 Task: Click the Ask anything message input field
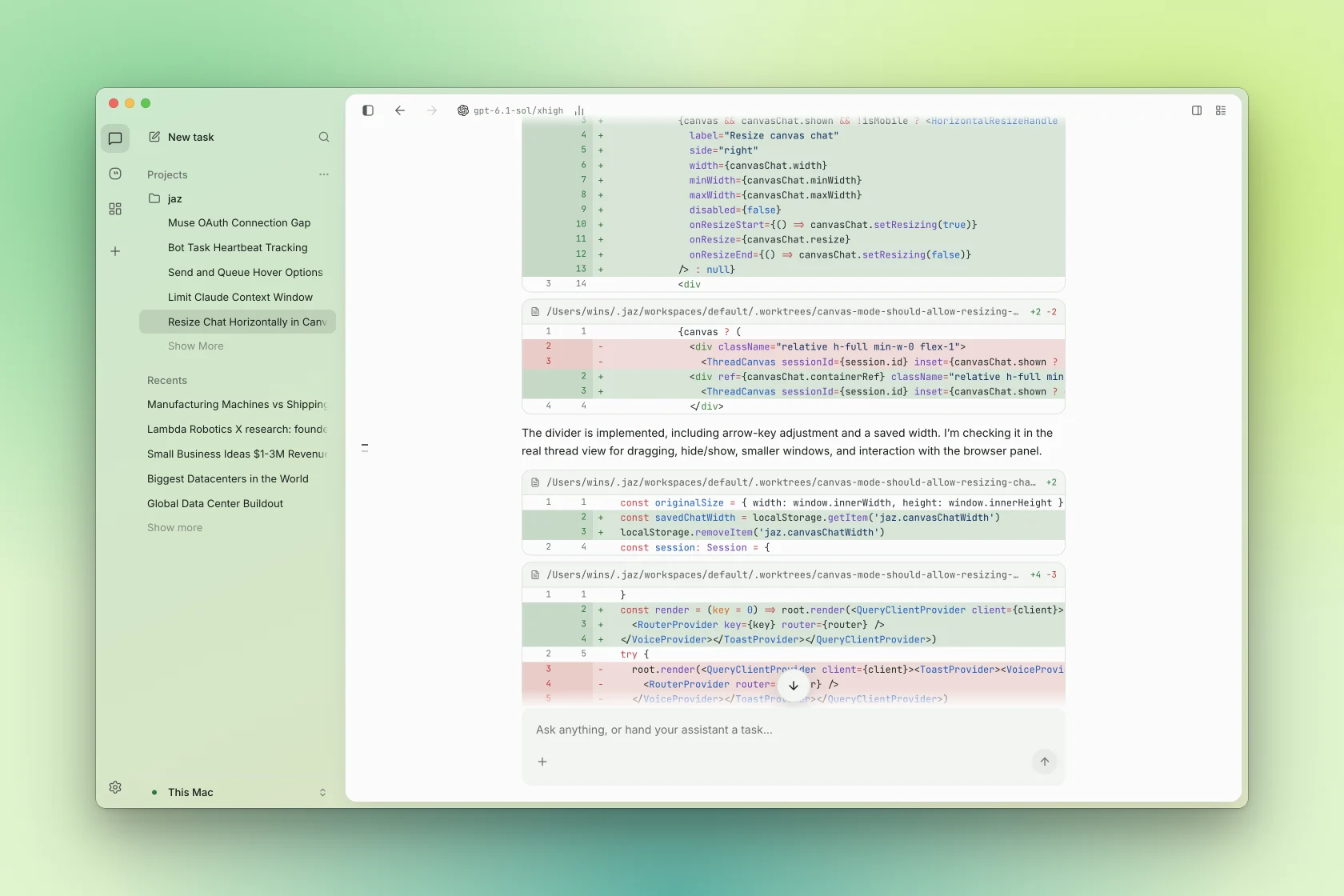793,730
